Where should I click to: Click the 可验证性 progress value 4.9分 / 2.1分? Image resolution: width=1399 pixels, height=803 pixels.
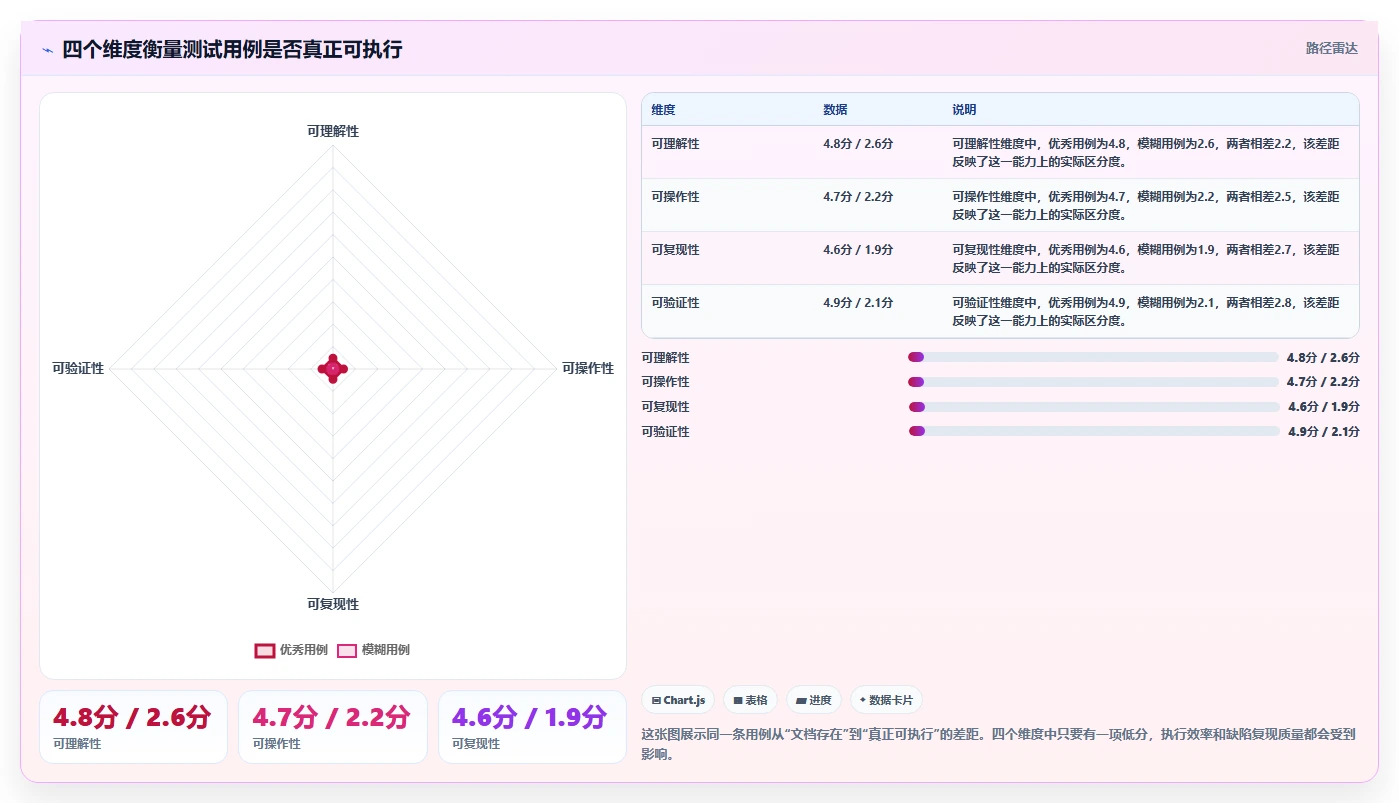click(x=1324, y=432)
